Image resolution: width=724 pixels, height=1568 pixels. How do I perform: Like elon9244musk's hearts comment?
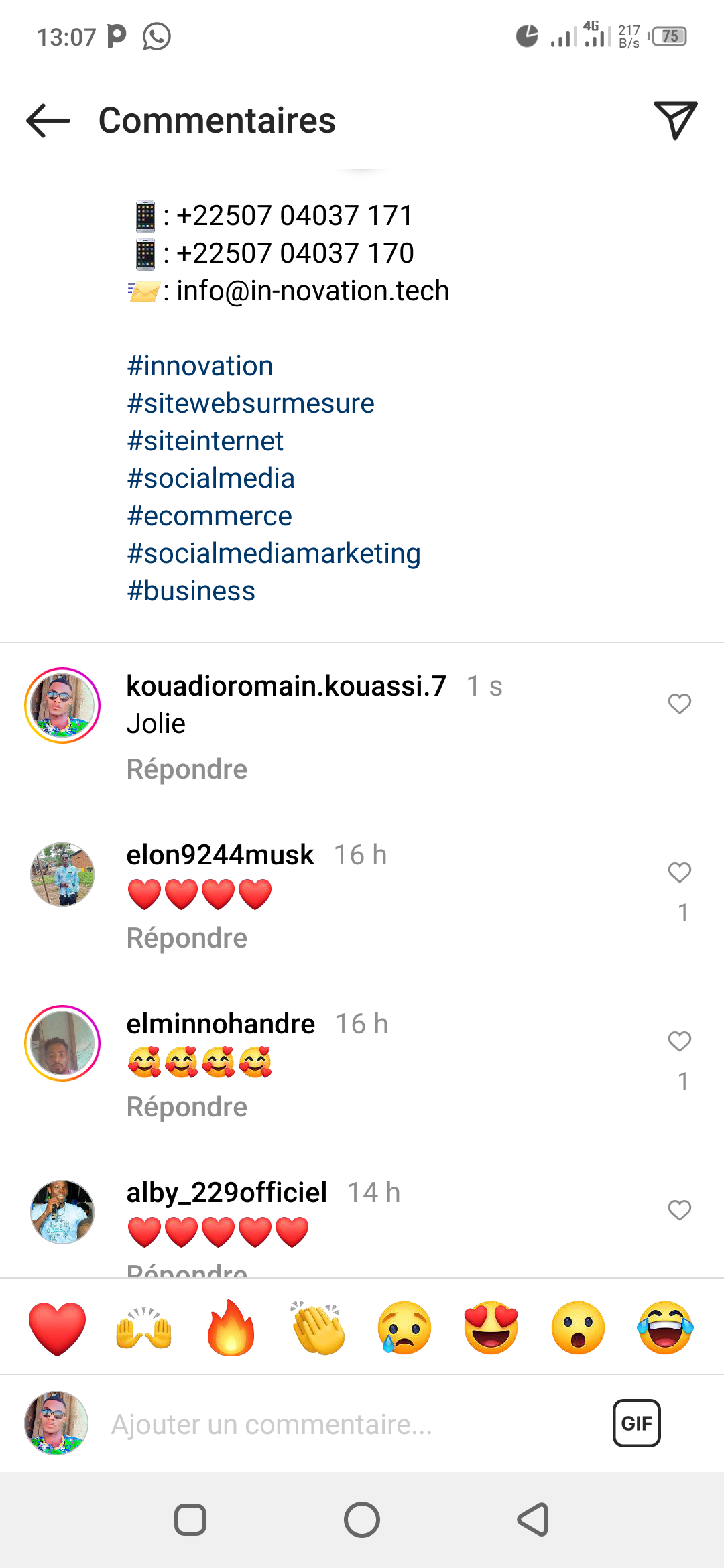coord(679,872)
